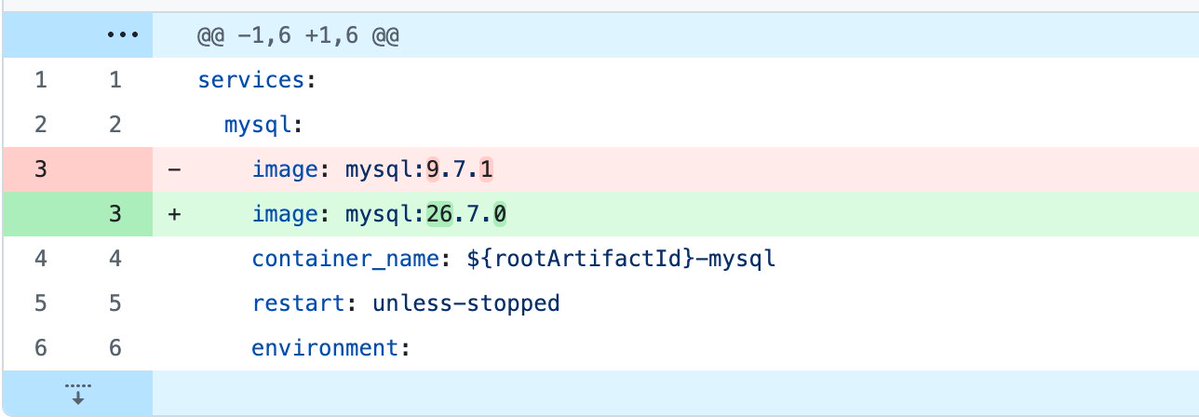Click the new-file line number 6
The image size is (1199, 417).
point(115,348)
